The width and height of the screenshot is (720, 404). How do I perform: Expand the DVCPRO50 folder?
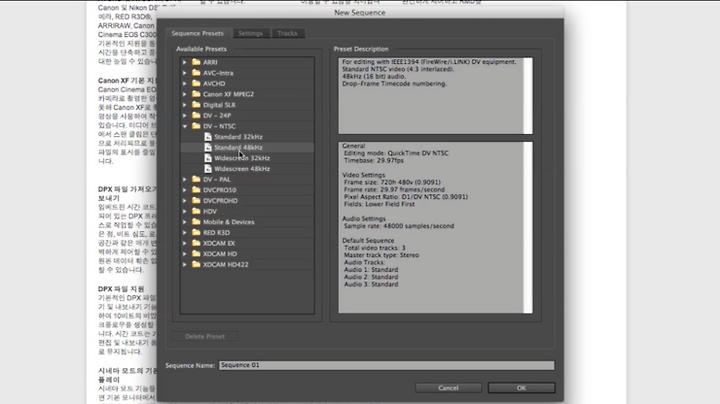(185, 190)
